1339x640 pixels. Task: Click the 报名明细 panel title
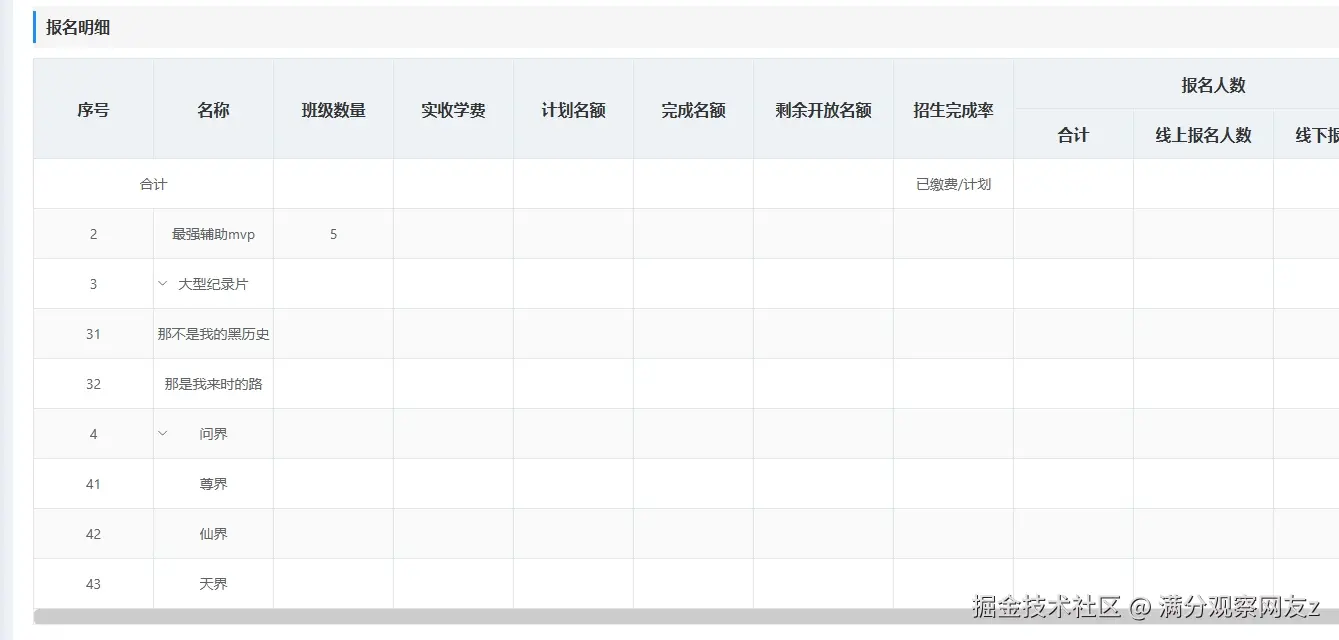coord(76,27)
